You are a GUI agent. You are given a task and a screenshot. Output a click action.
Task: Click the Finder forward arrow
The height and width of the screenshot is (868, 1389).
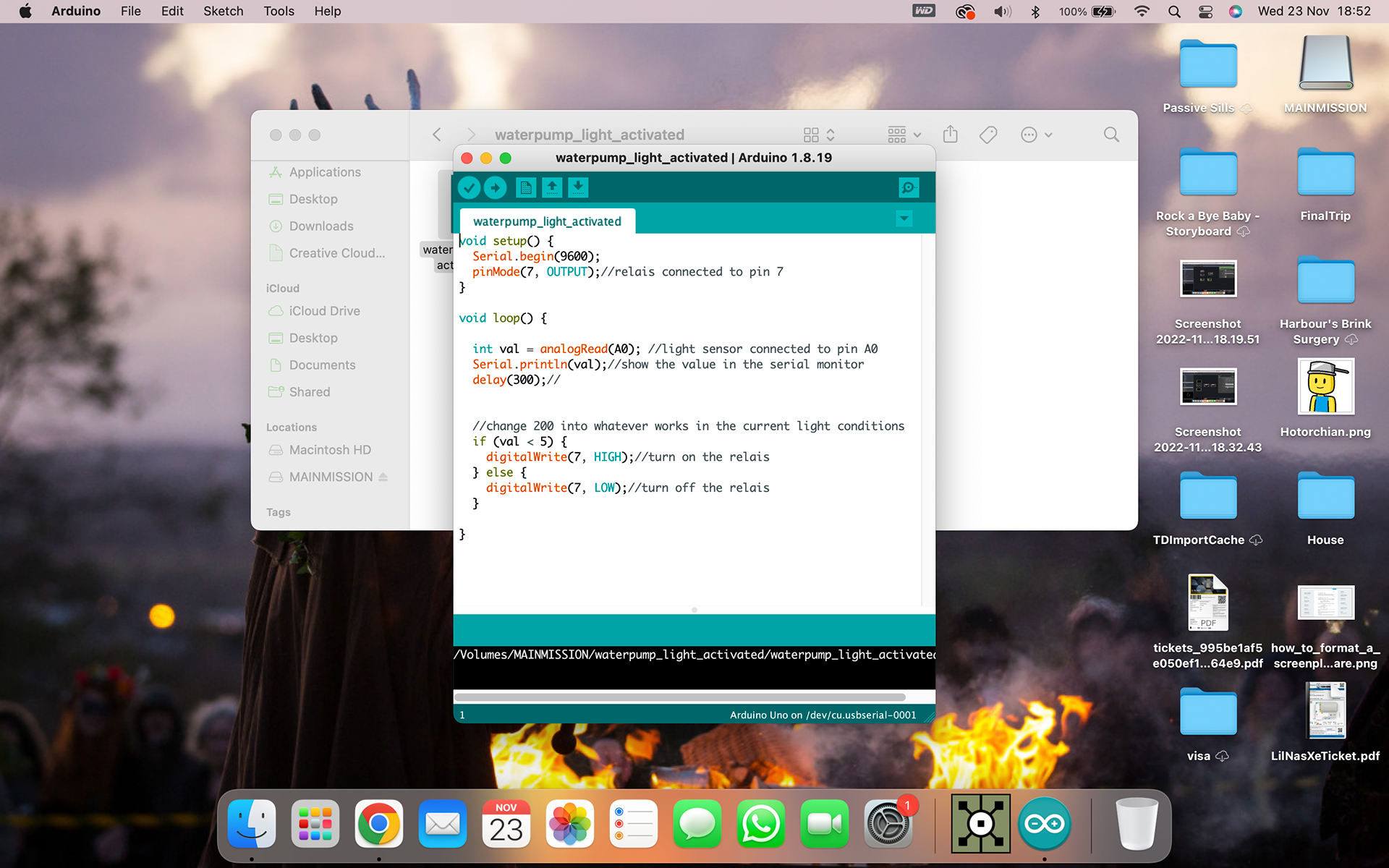471,135
